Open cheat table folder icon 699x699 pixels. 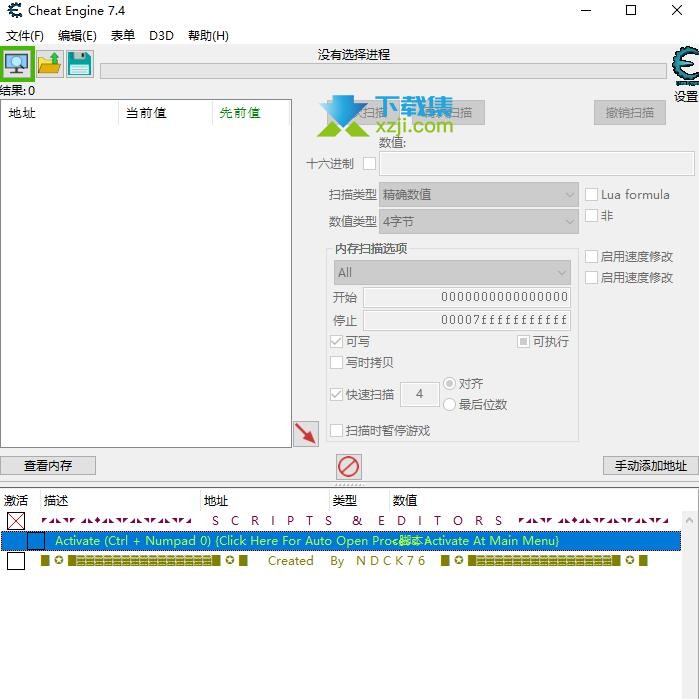point(49,64)
